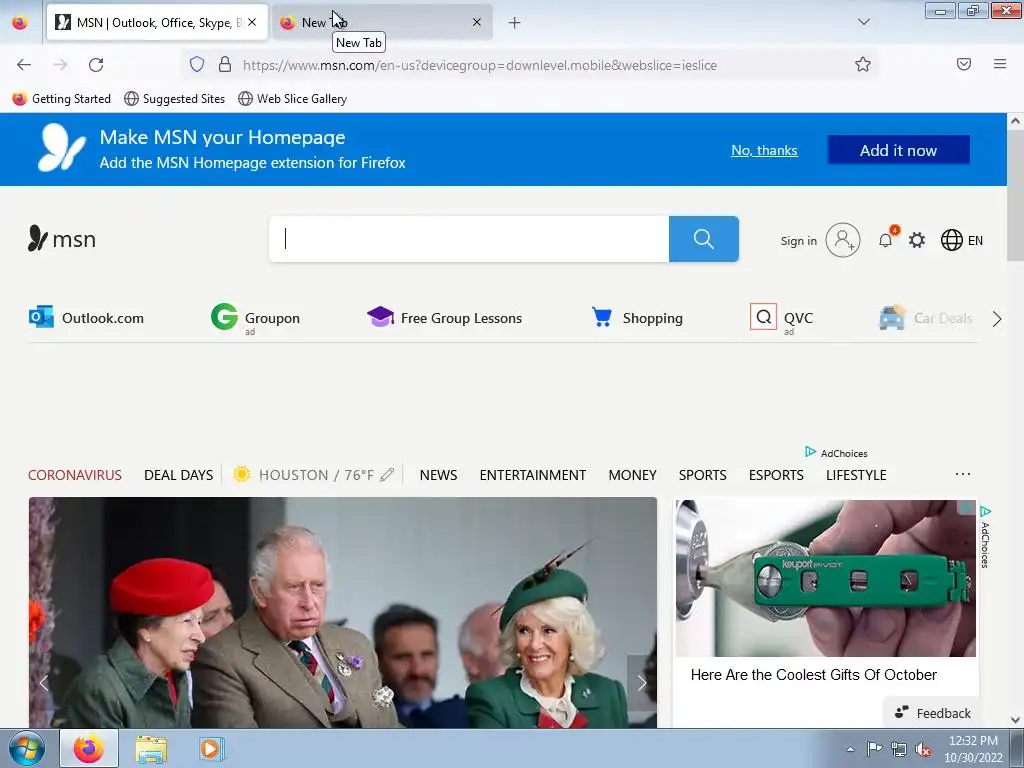Show hidden tray icons arrow
1024x768 pixels.
click(x=850, y=750)
